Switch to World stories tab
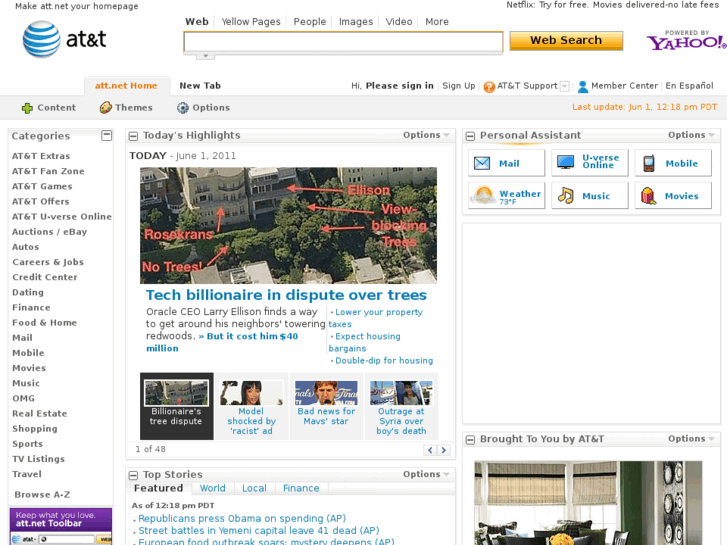Image resolution: width=727 pixels, height=545 pixels. pyautogui.click(x=212, y=488)
